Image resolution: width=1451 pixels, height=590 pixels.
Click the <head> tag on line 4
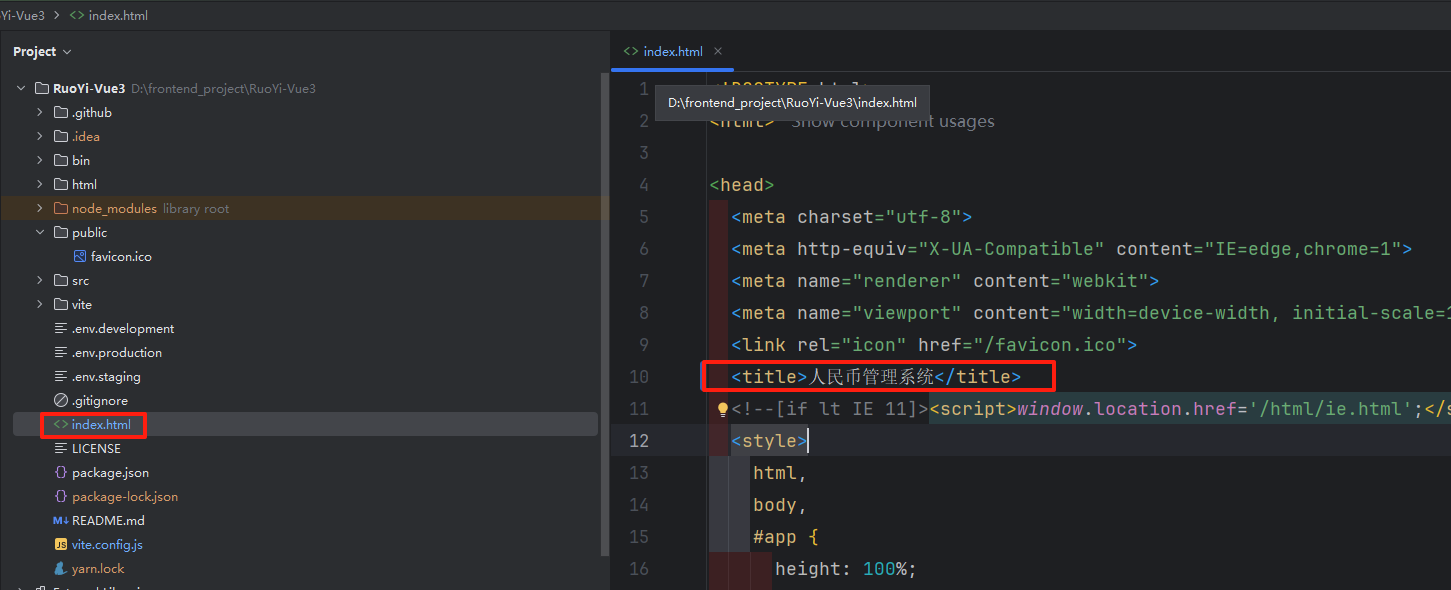coord(742,185)
